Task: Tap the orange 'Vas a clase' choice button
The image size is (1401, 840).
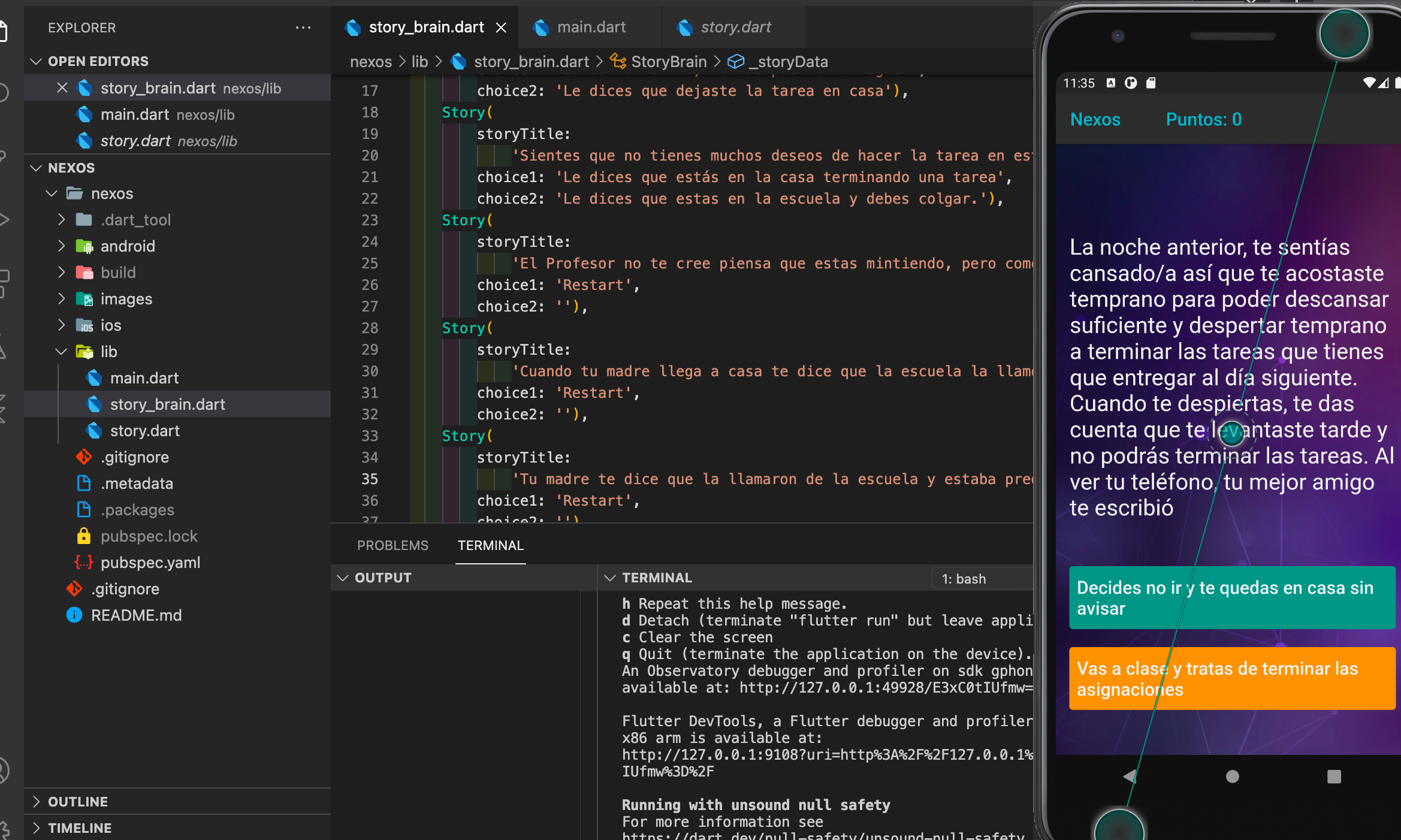Action: click(1232, 679)
